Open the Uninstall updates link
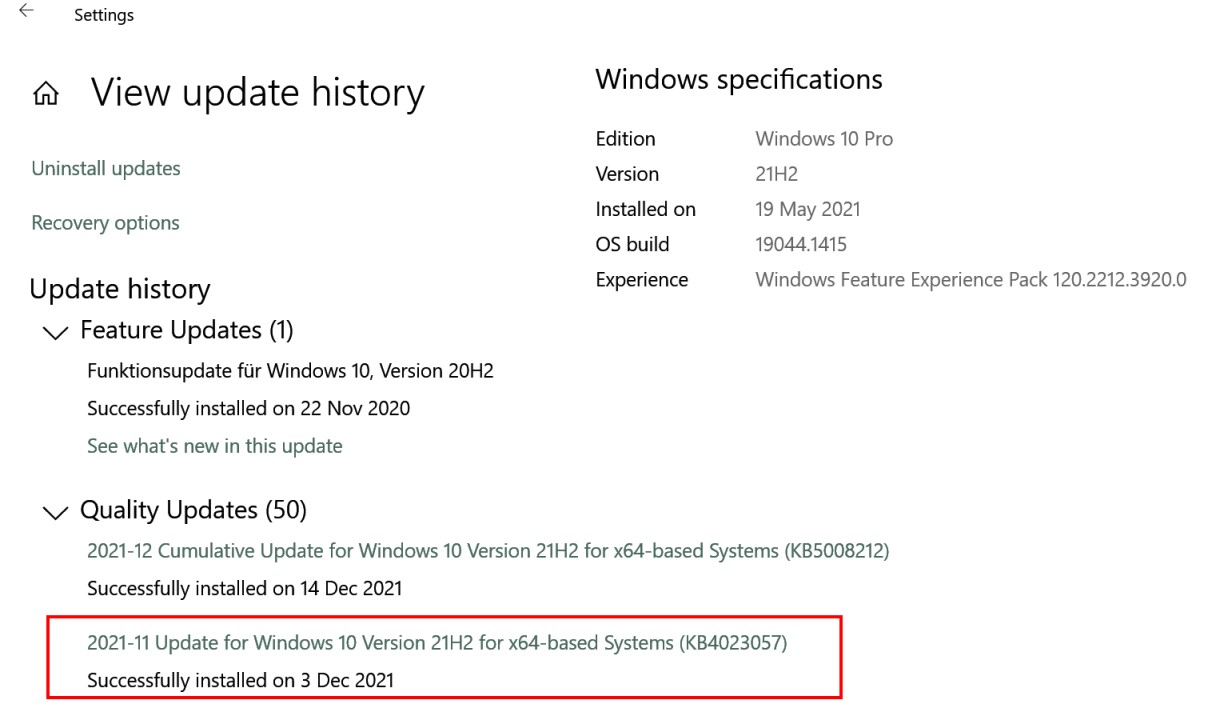Screen dimensions: 1216x716 (x=106, y=168)
